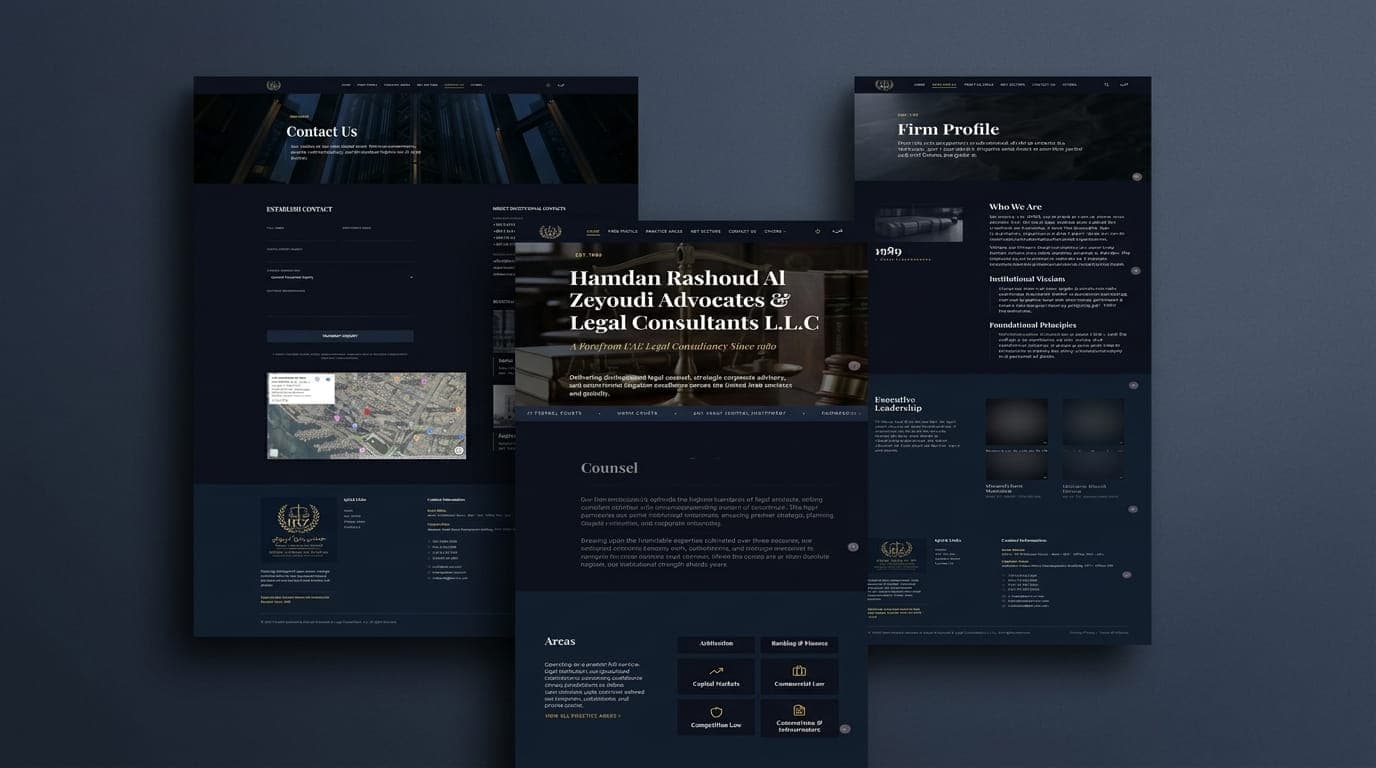Click the round control in the map's bottom corner
The image size is (1376, 768).
(459, 450)
